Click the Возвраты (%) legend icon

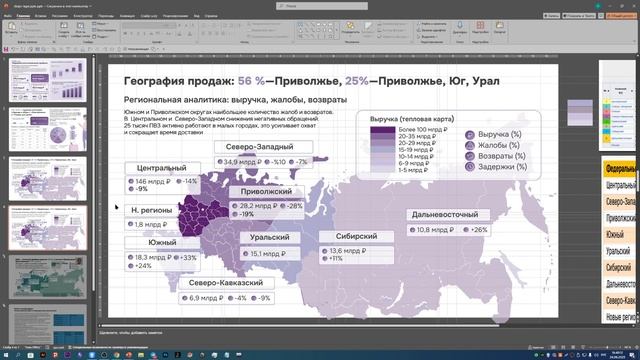click(470, 156)
